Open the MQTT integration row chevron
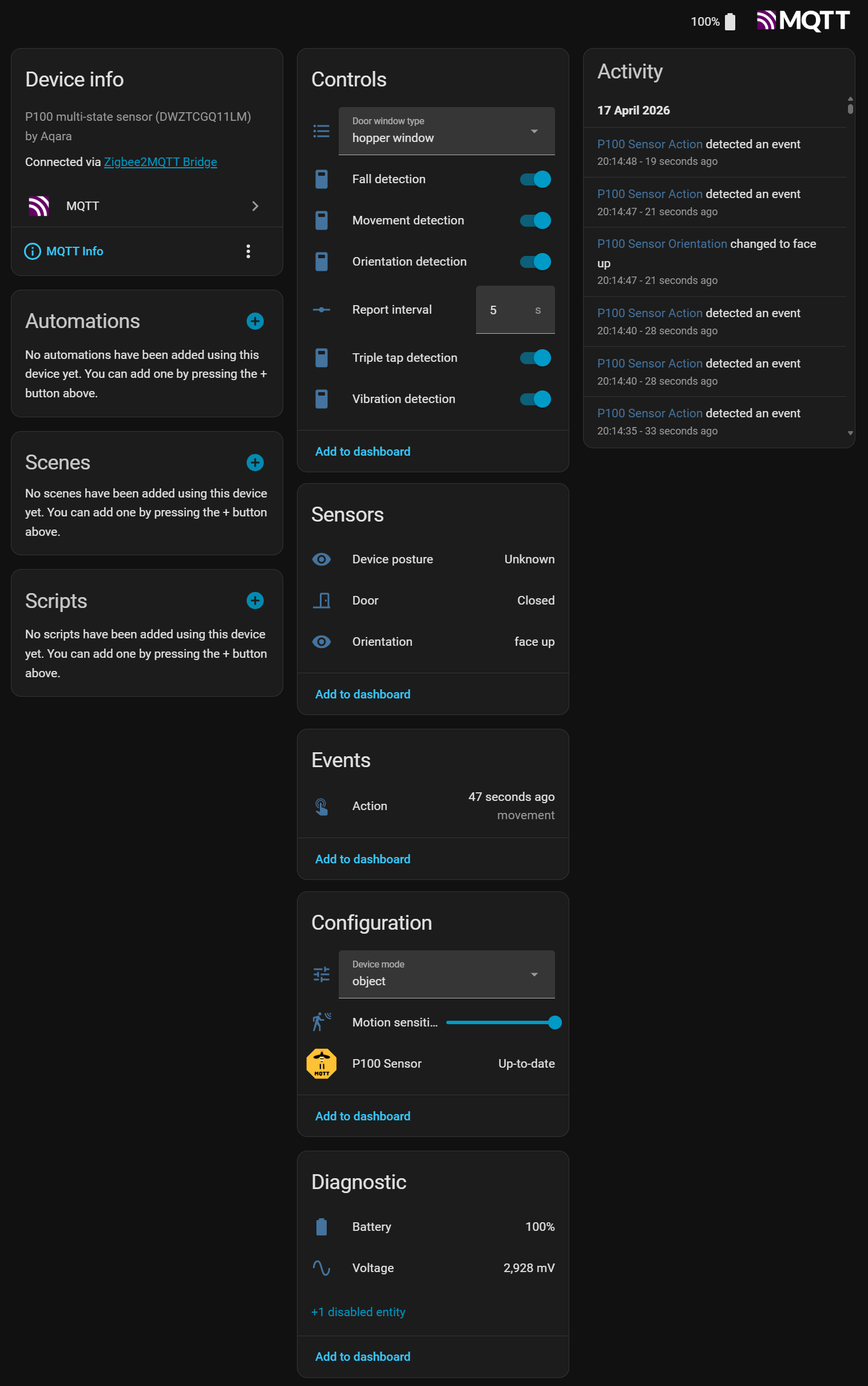Viewport: 868px width, 1386px height. [255, 206]
